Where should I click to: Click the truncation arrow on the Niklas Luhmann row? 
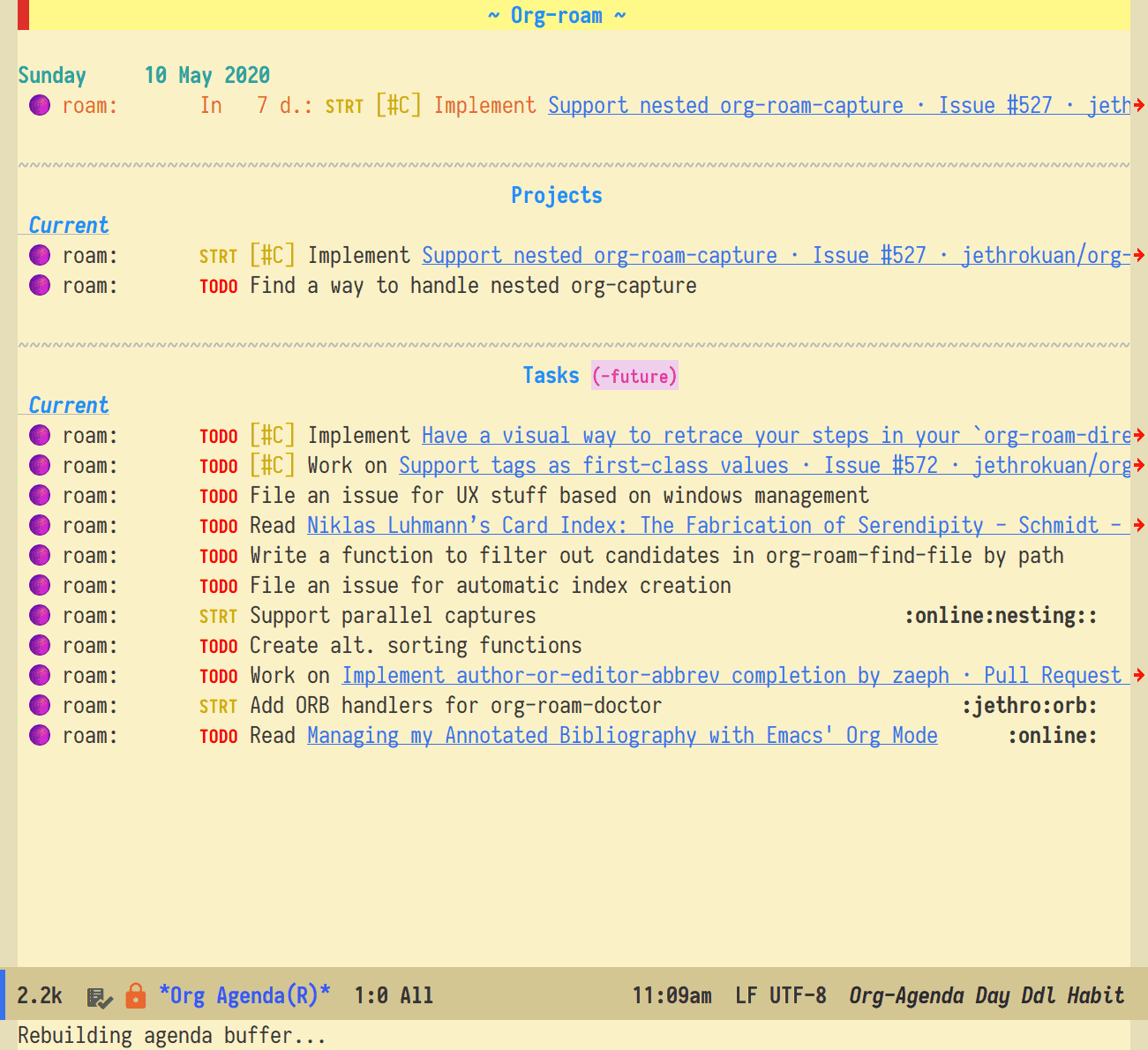(1139, 526)
